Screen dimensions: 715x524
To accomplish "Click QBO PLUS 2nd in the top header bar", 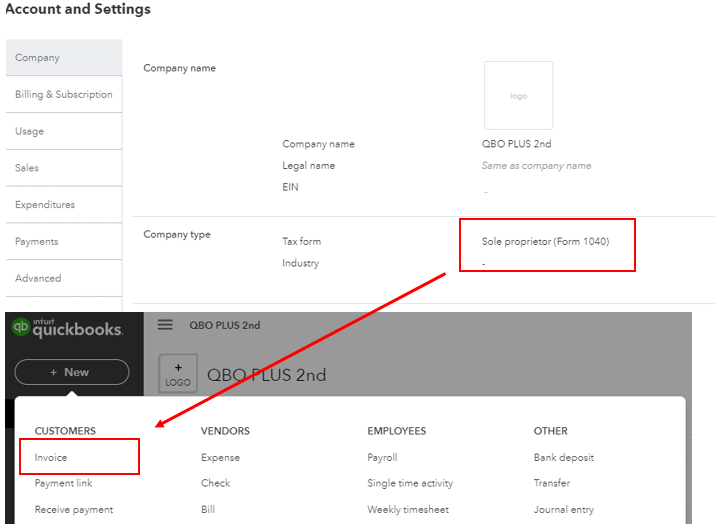I will click(225, 325).
